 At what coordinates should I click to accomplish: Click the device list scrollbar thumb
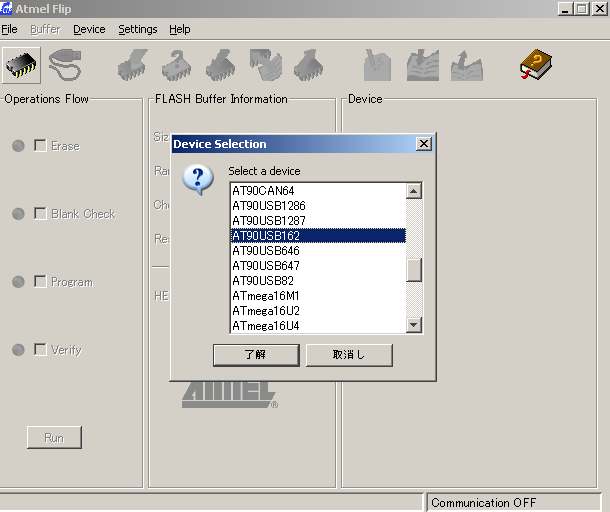click(x=414, y=270)
